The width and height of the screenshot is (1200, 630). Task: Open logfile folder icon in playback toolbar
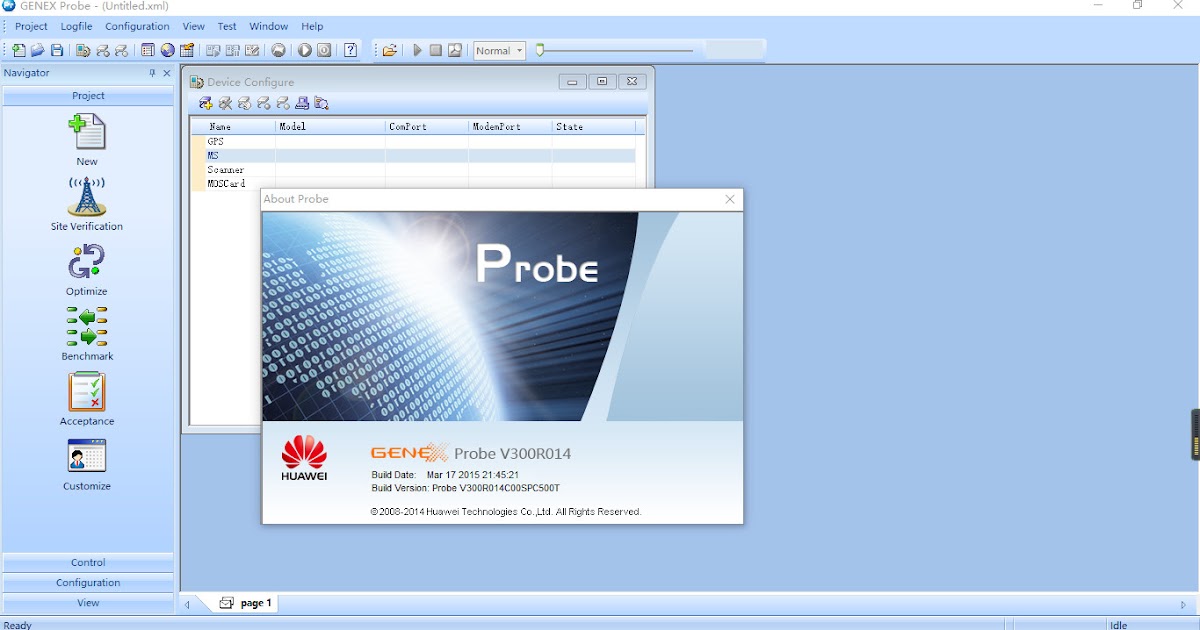click(389, 50)
